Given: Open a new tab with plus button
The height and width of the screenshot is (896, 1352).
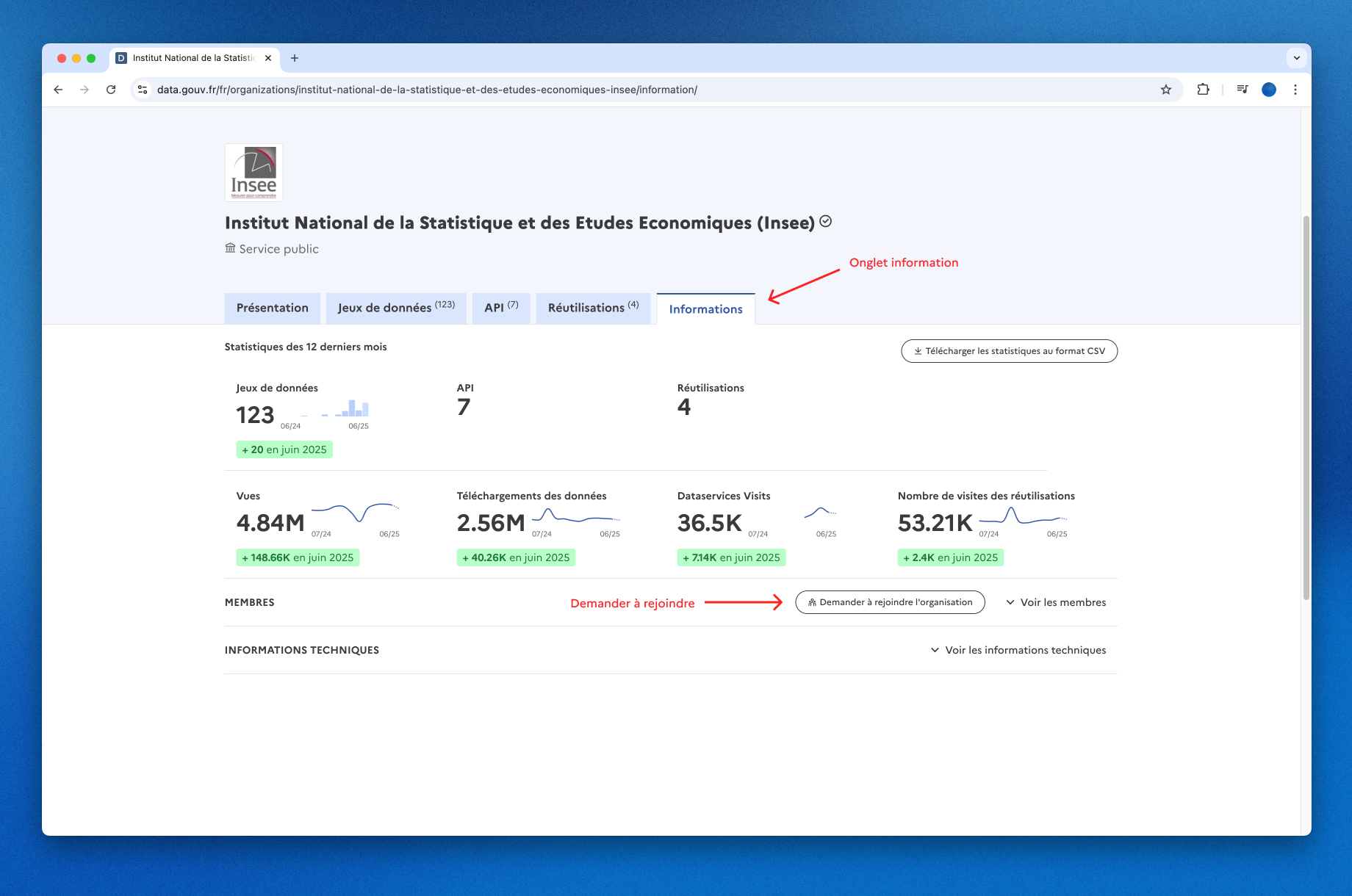Looking at the screenshot, I should point(295,58).
